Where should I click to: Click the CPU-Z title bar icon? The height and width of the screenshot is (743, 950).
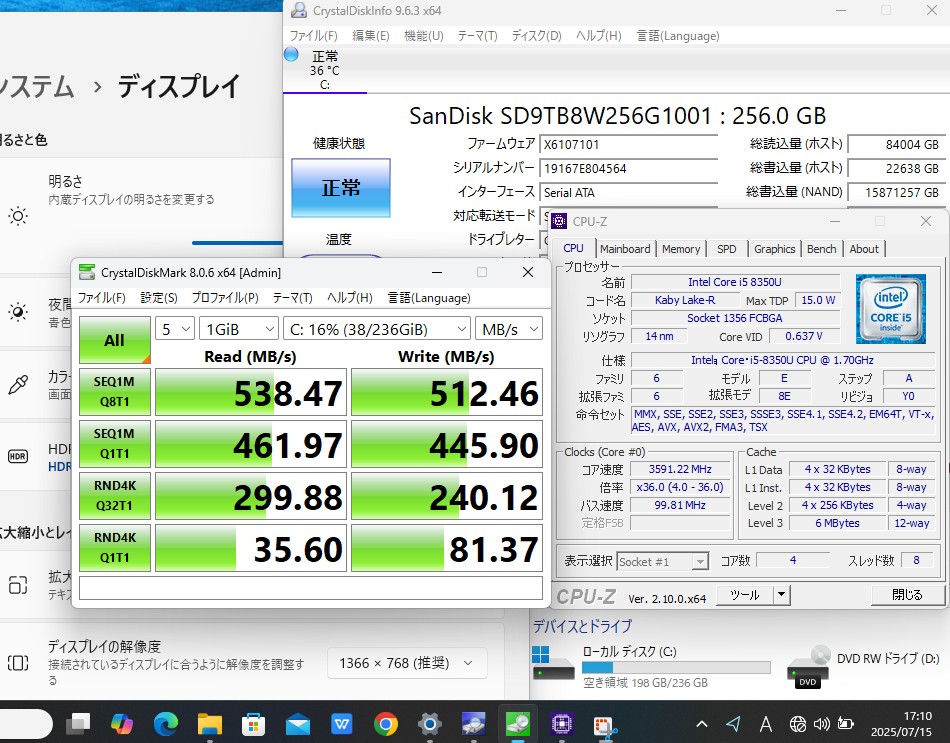[559, 221]
